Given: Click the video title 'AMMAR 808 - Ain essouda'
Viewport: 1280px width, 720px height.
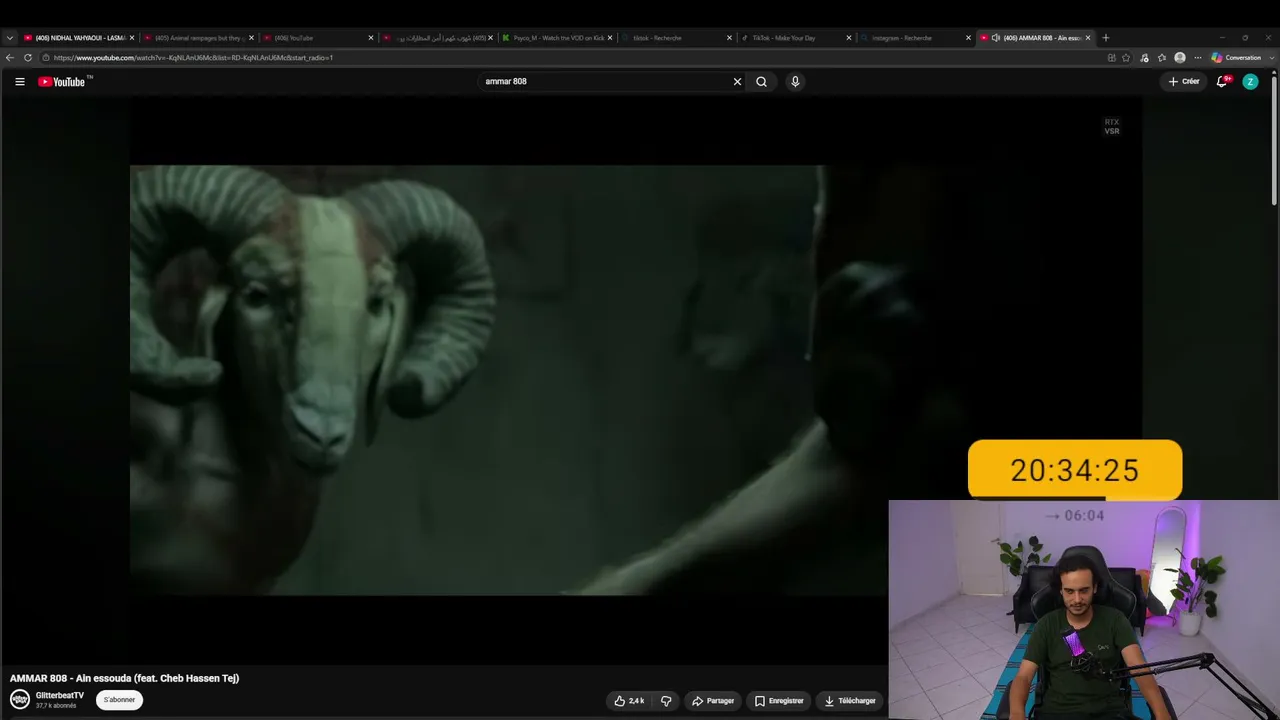Looking at the screenshot, I should 125,678.
